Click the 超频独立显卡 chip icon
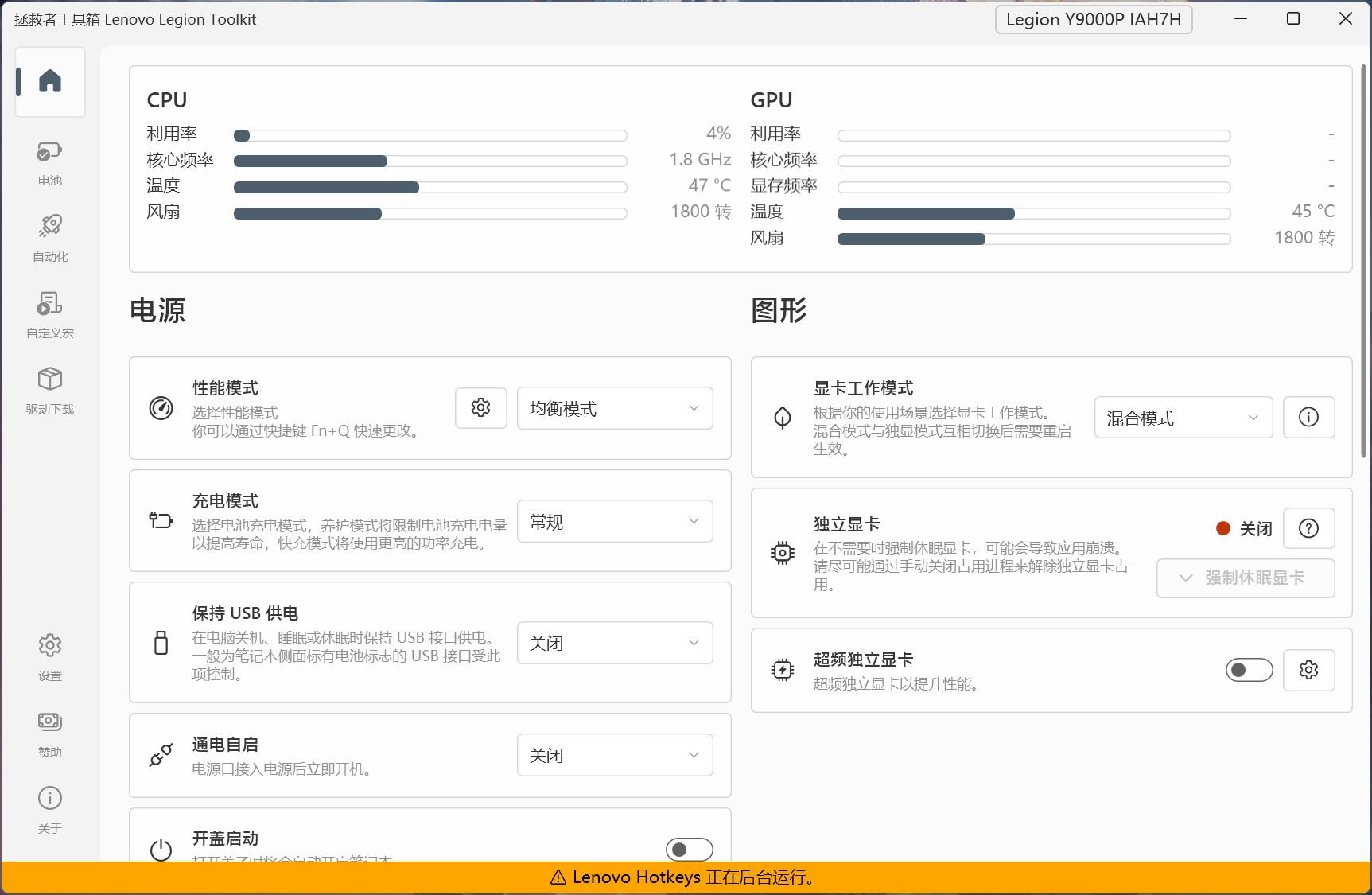 (x=783, y=670)
